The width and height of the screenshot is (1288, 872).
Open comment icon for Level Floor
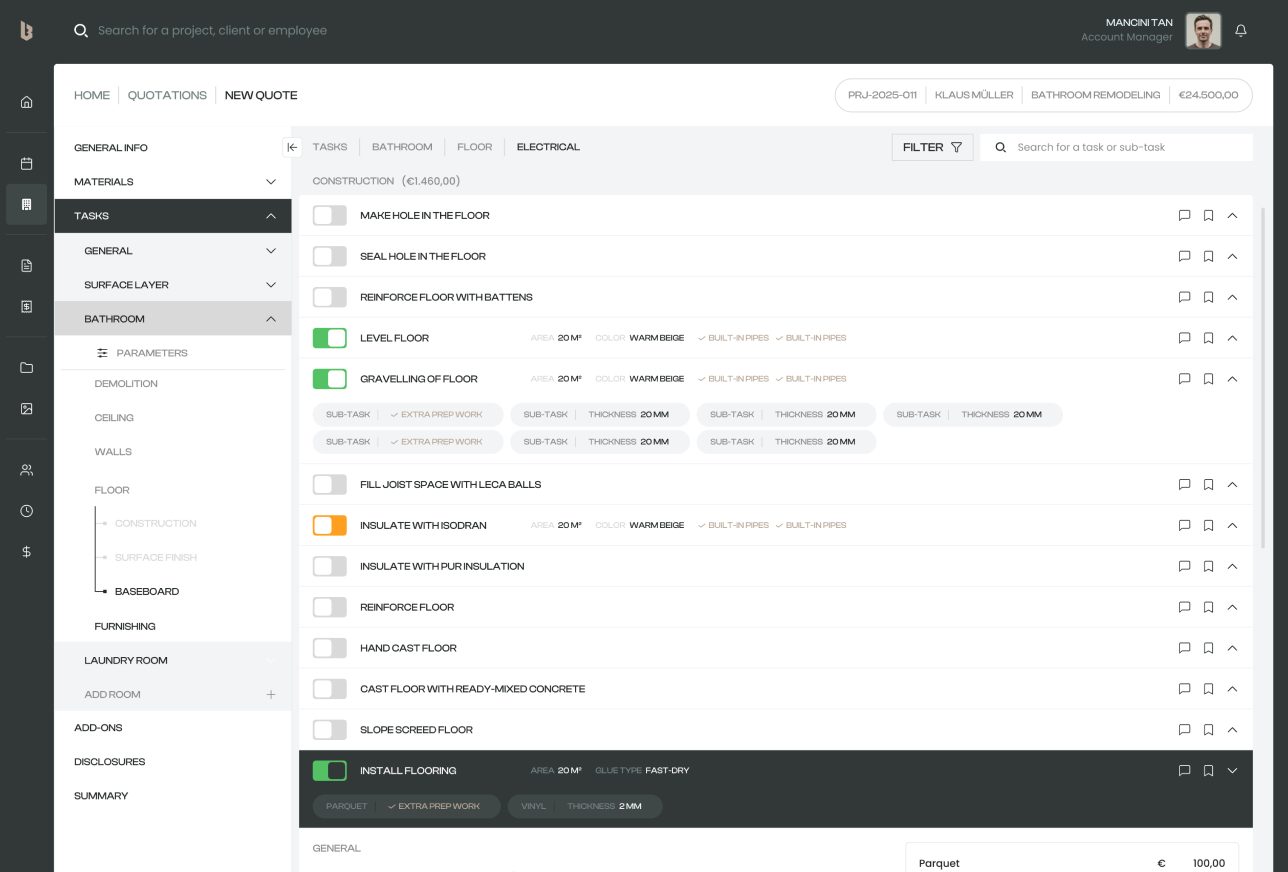point(1184,338)
